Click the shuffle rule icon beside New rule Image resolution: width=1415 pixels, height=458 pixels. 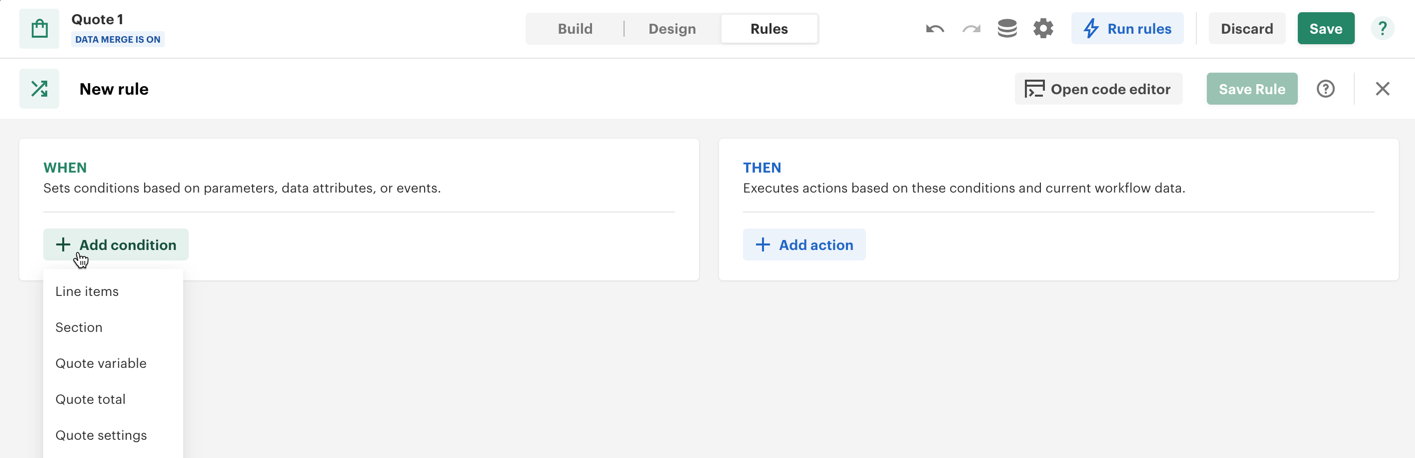tap(39, 89)
